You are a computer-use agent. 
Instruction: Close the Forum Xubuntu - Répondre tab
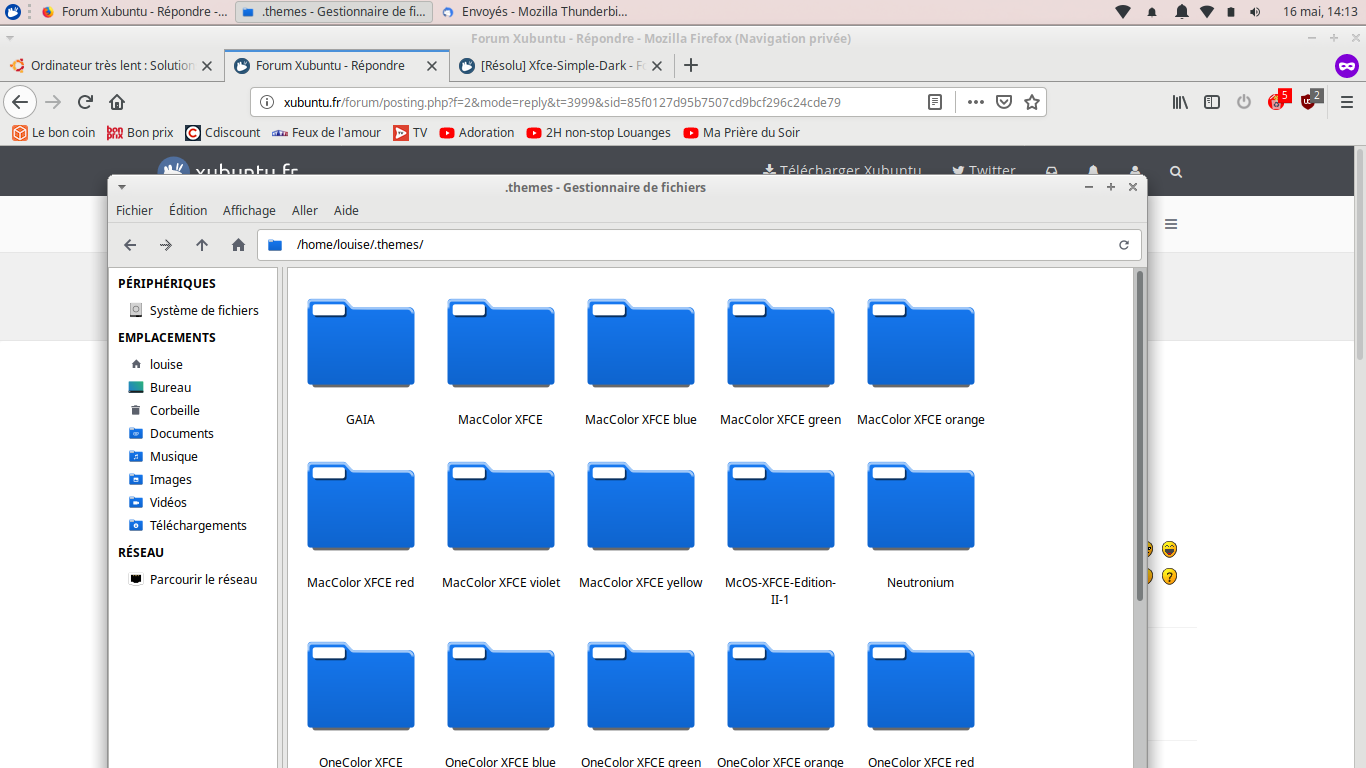click(432, 66)
